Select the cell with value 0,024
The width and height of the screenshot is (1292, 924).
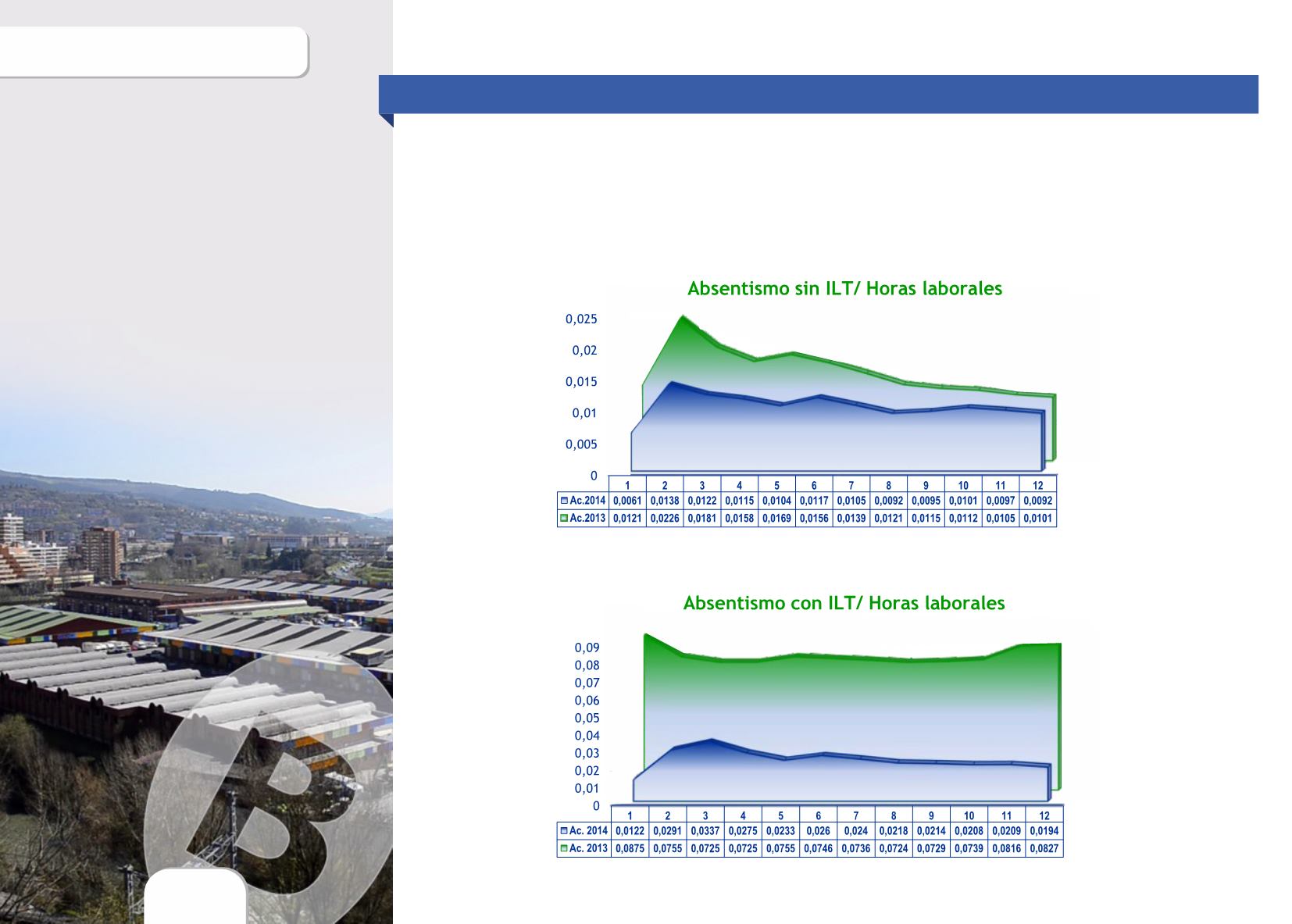[856, 831]
